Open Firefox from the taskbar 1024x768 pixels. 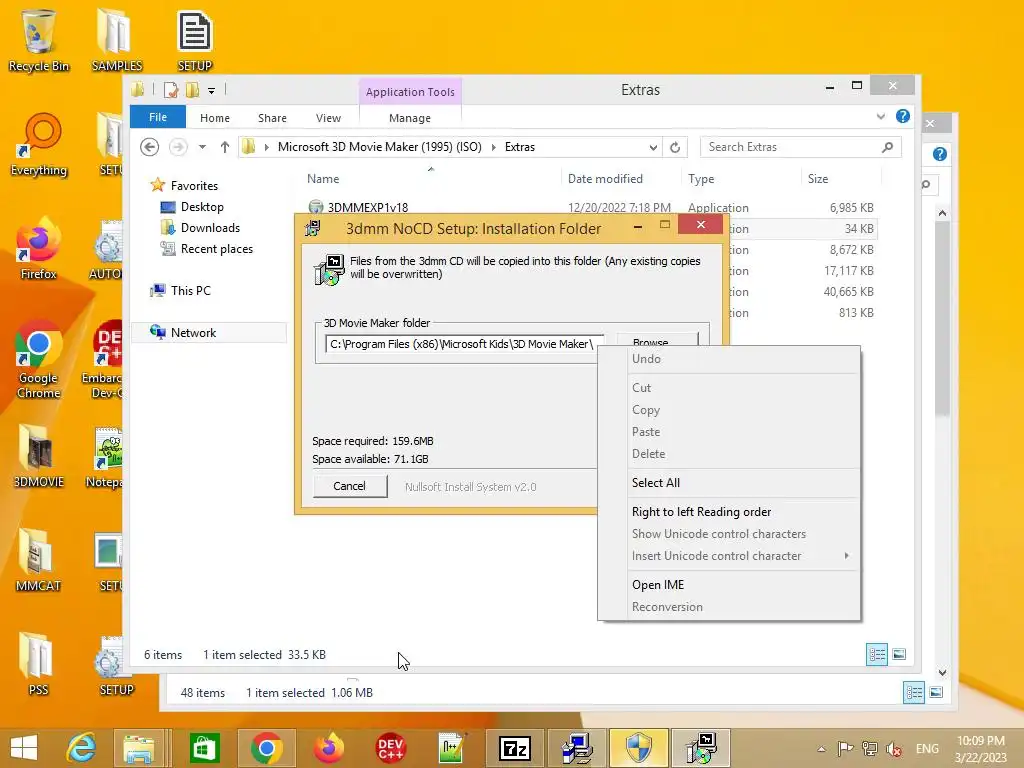point(328,748)
